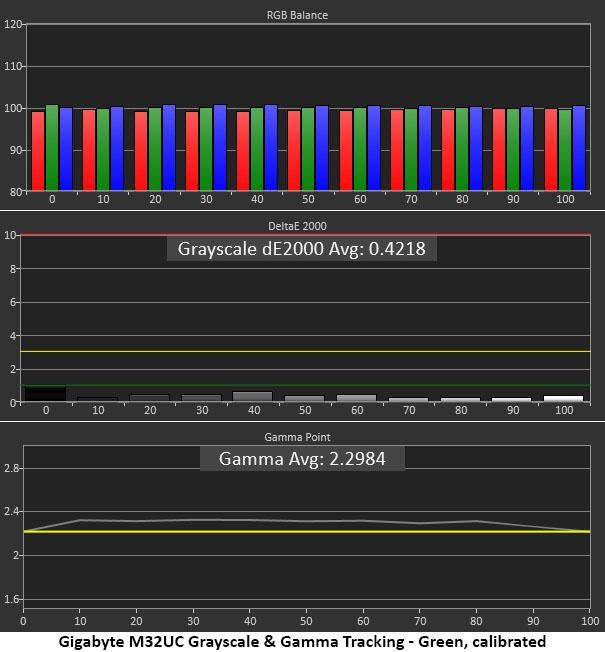
Task: Click the green bar at 20 in RGB Balance
Action: pyautogui.click(x=155, y=149)
